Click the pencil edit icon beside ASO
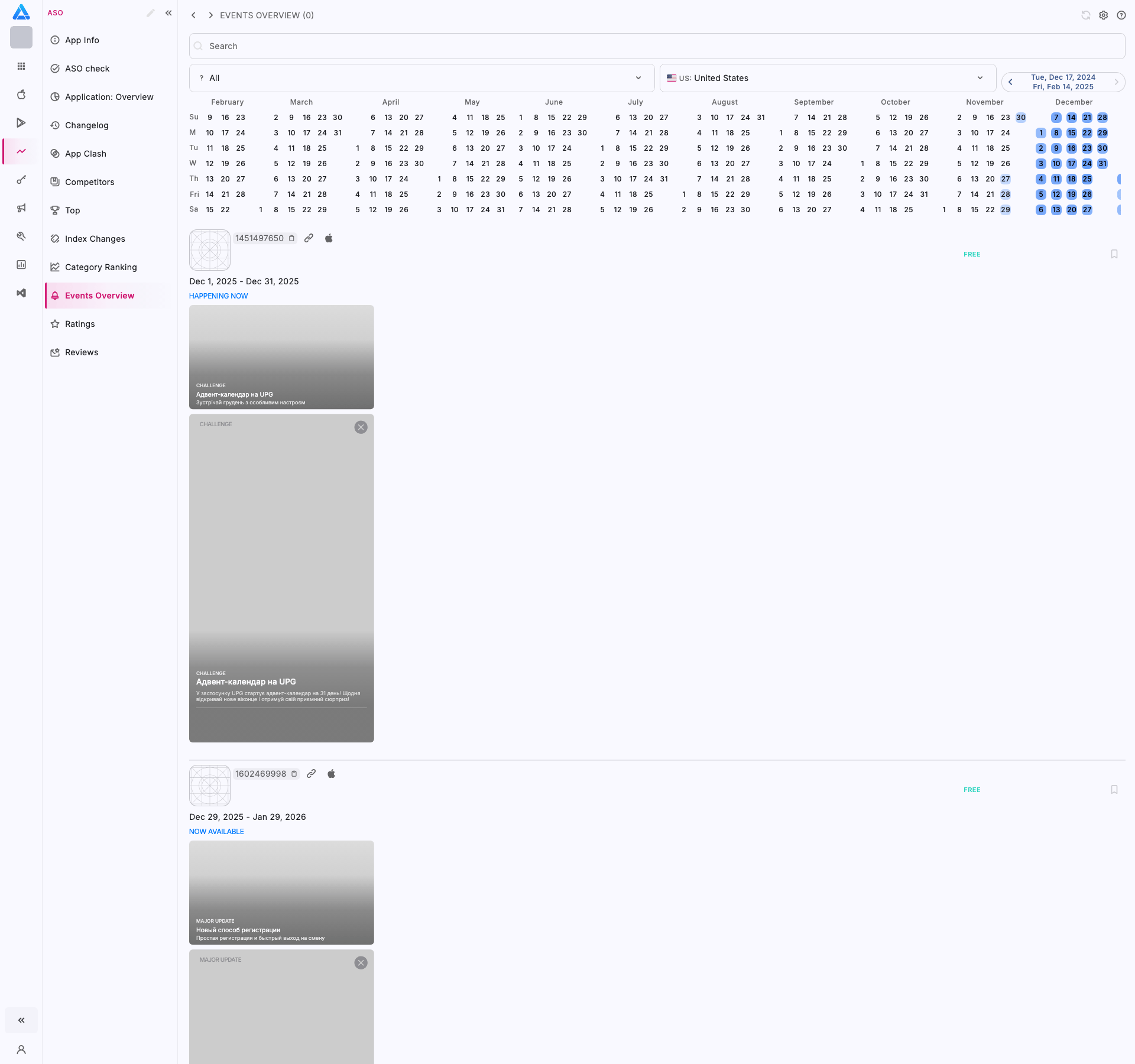The width and height of the screenshot is (1135, 1064). tap(151, 13)
